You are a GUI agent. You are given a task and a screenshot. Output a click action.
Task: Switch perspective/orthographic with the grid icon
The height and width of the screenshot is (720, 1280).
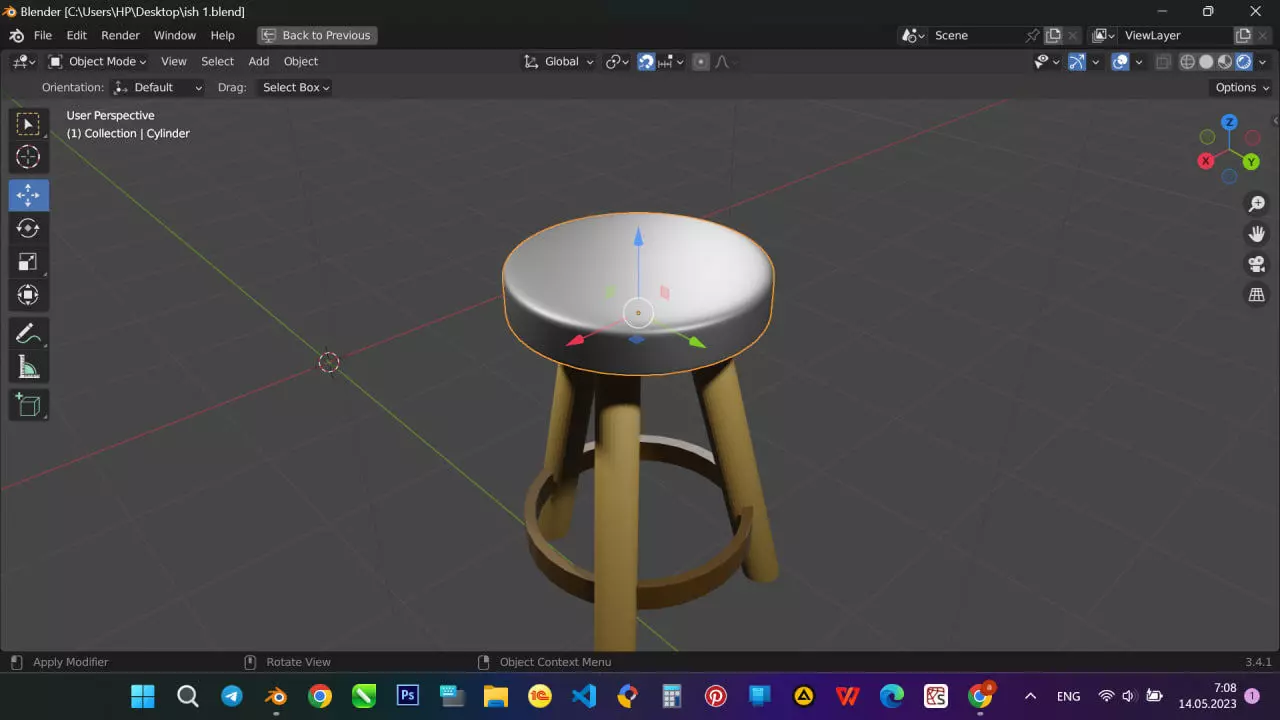[x=1257, y=295]
